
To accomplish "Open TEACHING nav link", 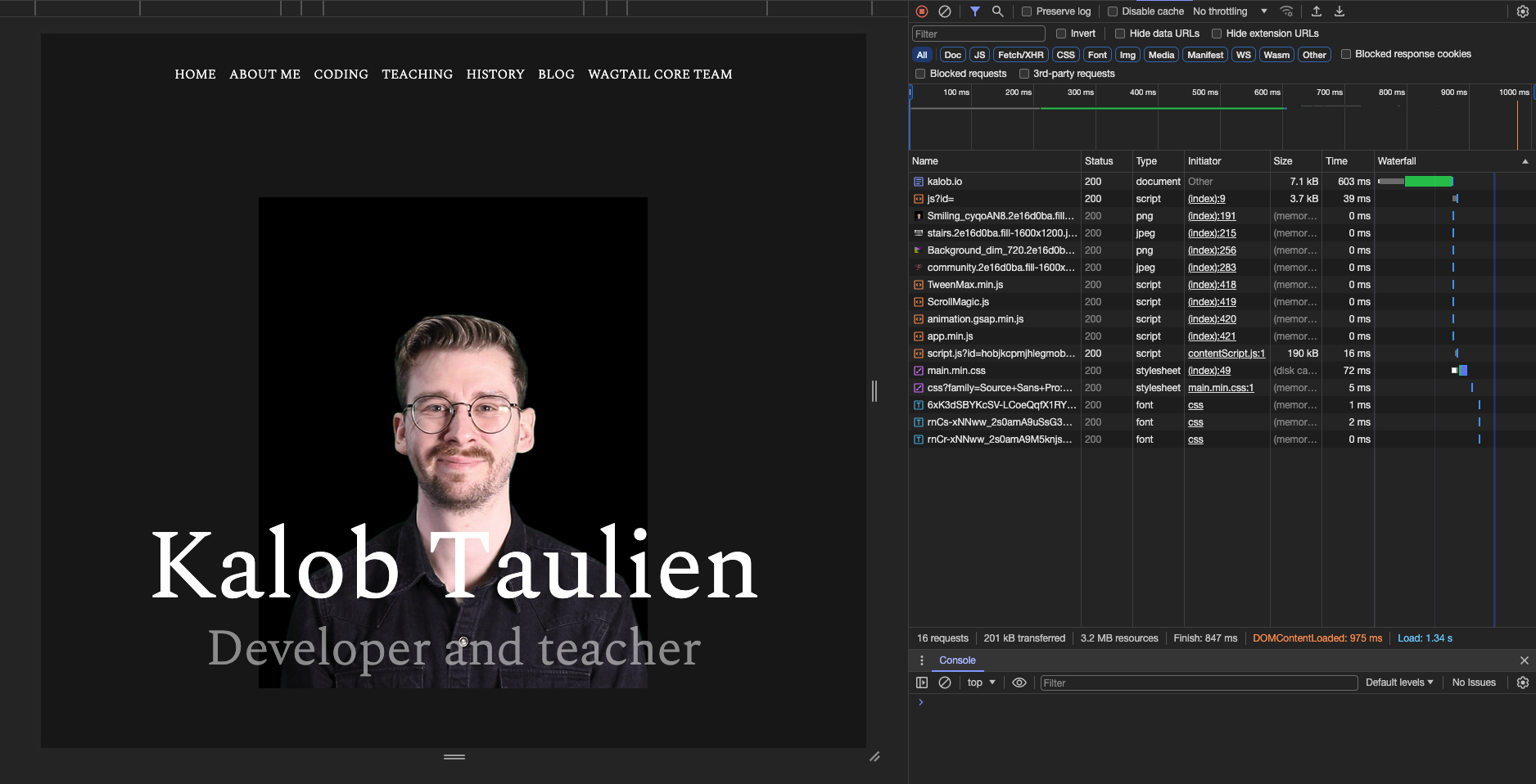I will [x=417, y=74].
